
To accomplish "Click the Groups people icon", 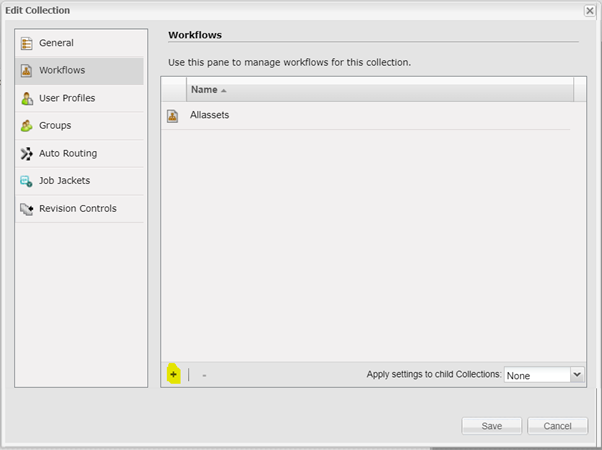I will click(x=26, y=126).
